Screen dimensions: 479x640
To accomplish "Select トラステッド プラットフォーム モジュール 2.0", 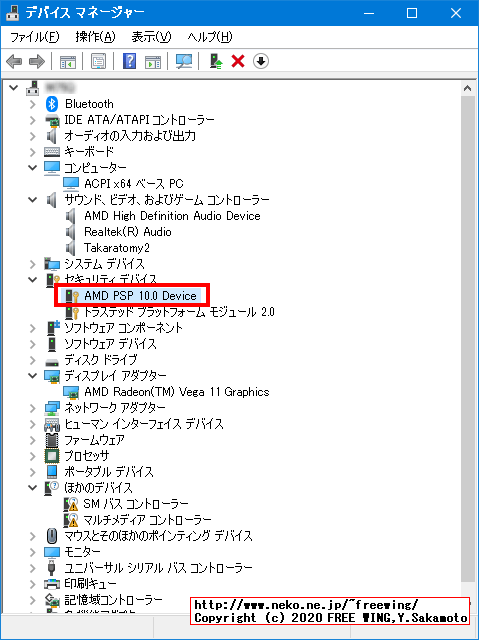I will coord(179,312).
